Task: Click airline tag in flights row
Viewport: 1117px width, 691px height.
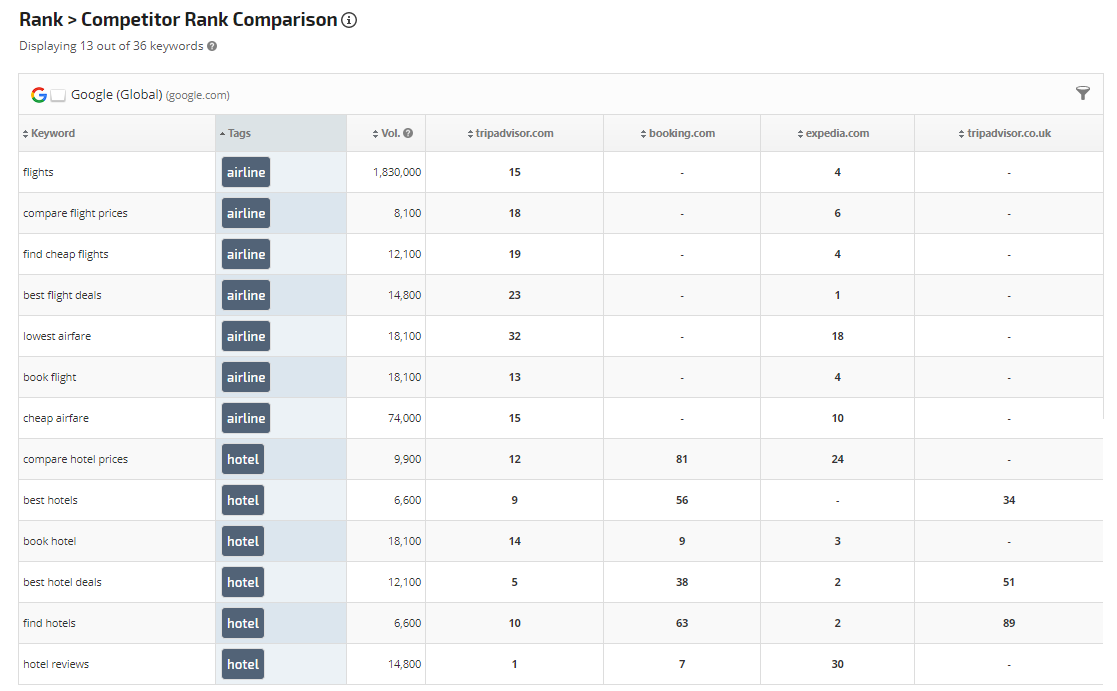Action: pyautogui.click(x=246, y=172)
